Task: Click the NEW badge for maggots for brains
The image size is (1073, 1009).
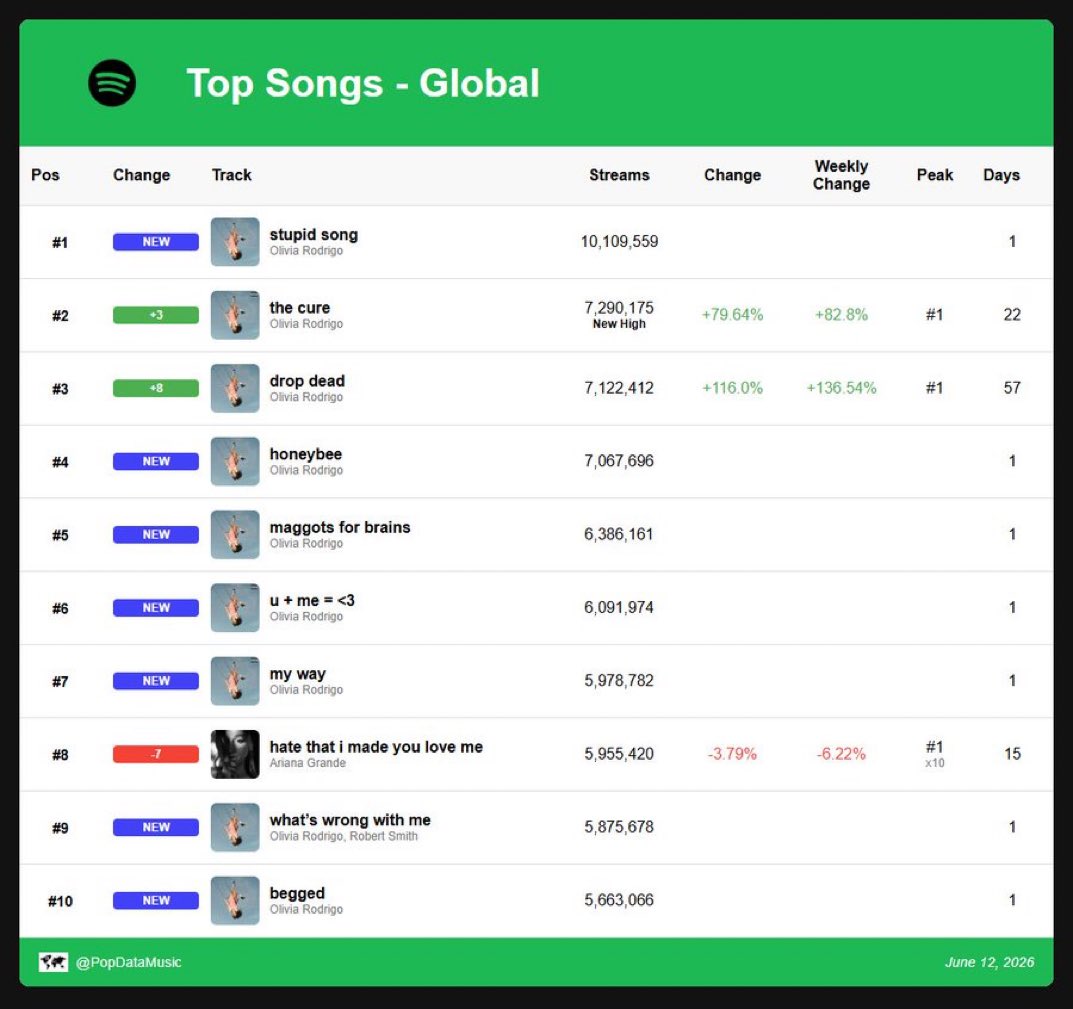Action: [156, 535]
